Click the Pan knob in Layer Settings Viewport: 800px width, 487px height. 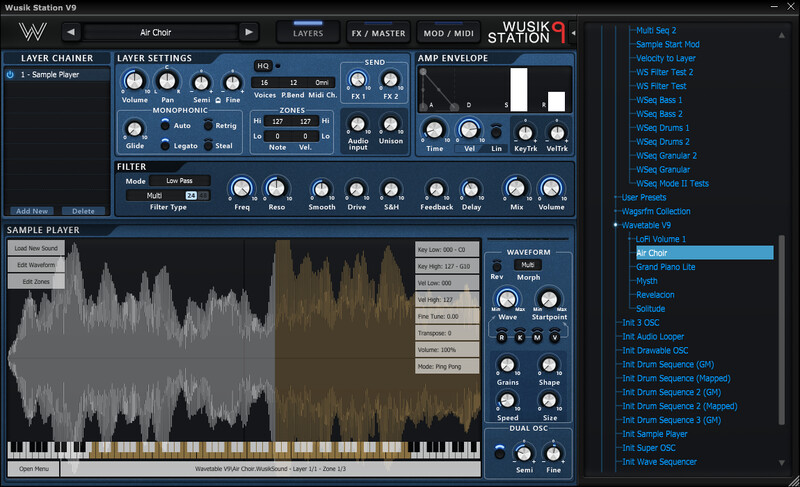pos(167,81)
